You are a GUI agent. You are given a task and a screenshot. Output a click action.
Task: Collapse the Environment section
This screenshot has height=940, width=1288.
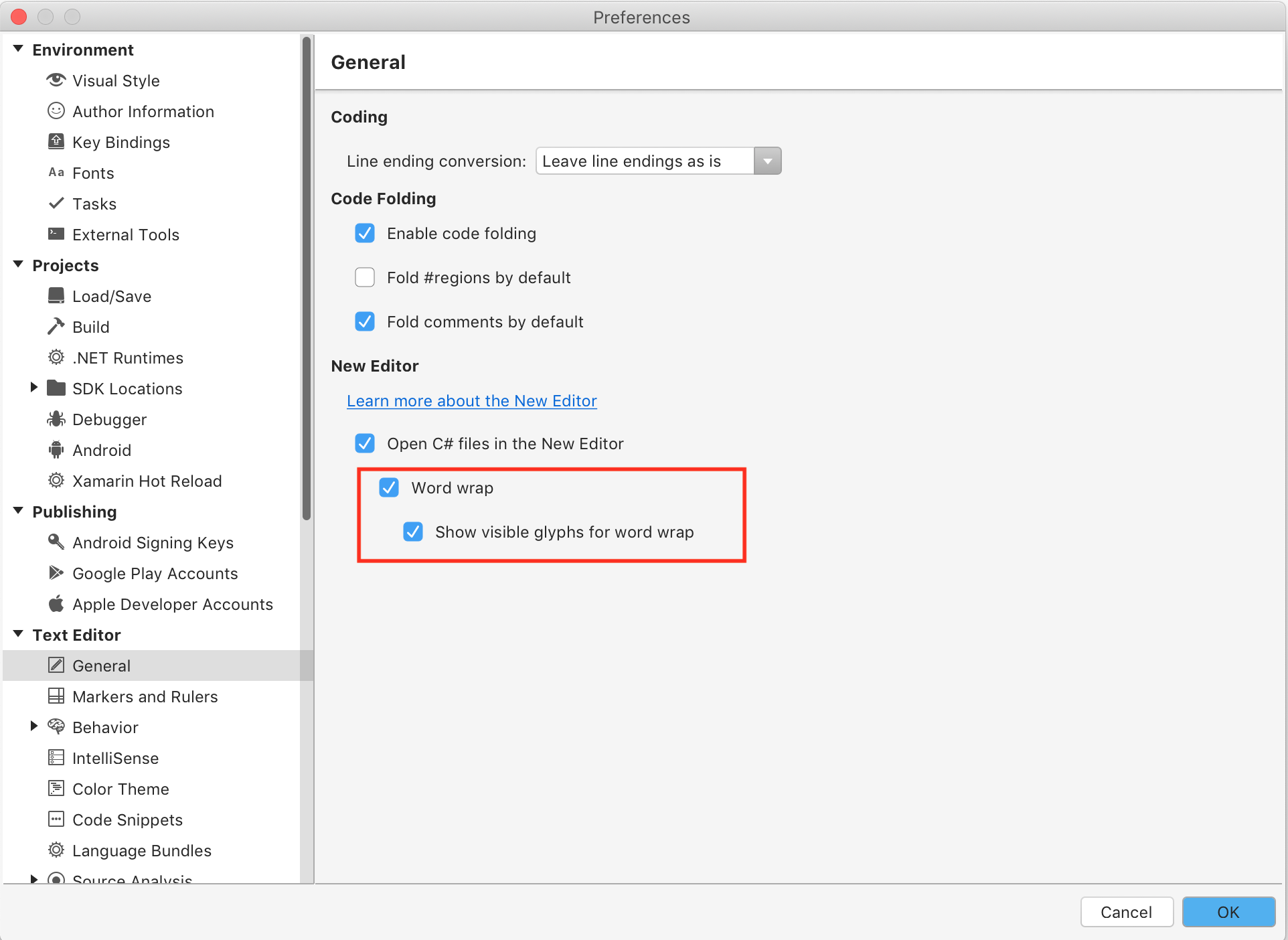point(18,50)
